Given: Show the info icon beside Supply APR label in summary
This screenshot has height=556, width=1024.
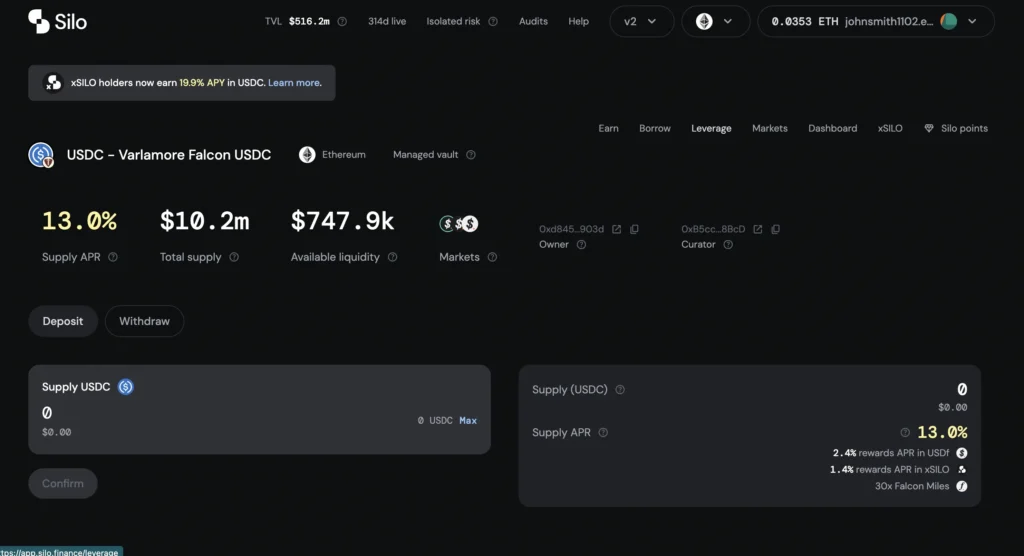Looking at the screenshot, I should (603, 433).
